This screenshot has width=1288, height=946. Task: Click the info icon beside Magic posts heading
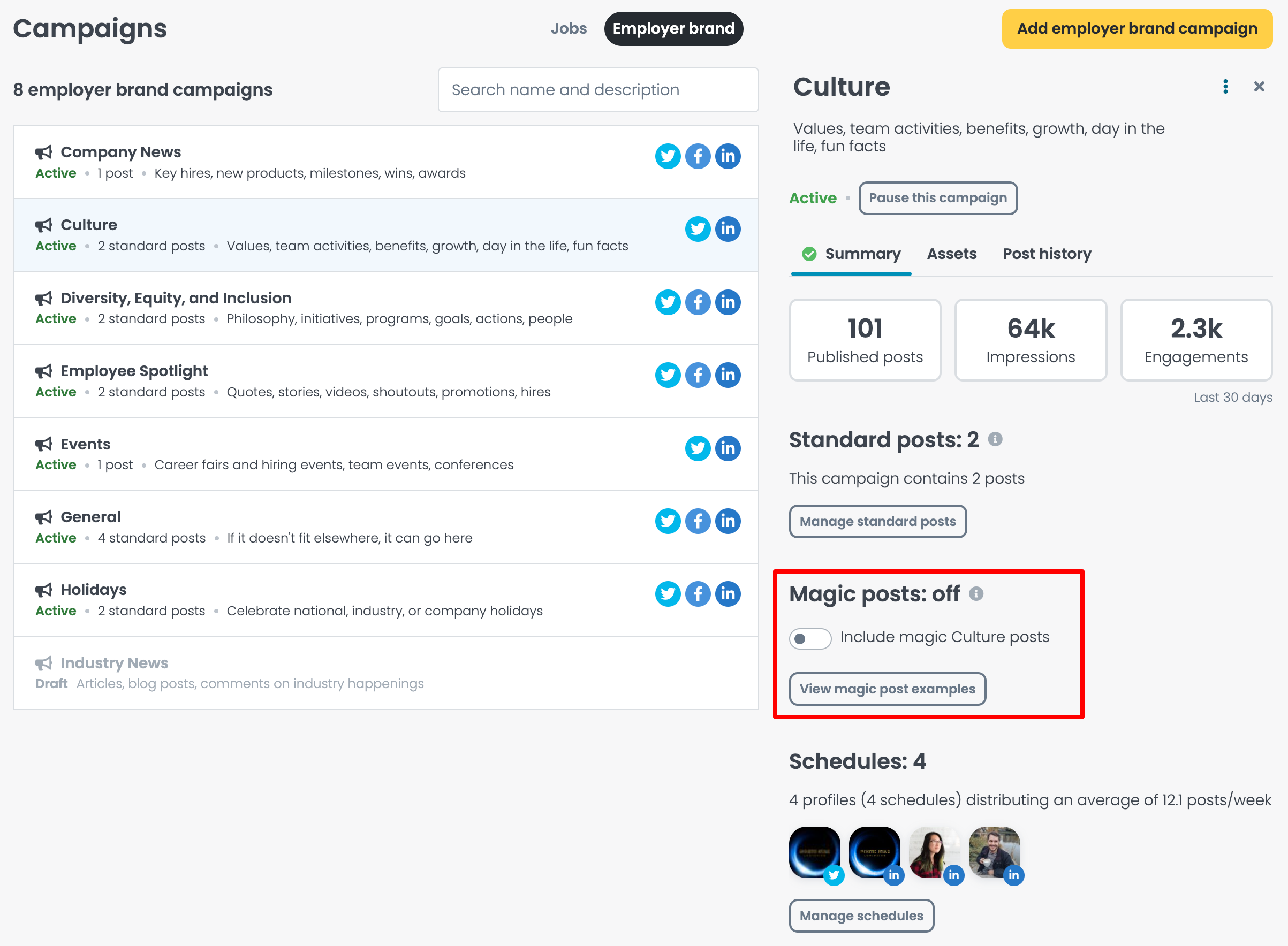[x=978, y=594]
